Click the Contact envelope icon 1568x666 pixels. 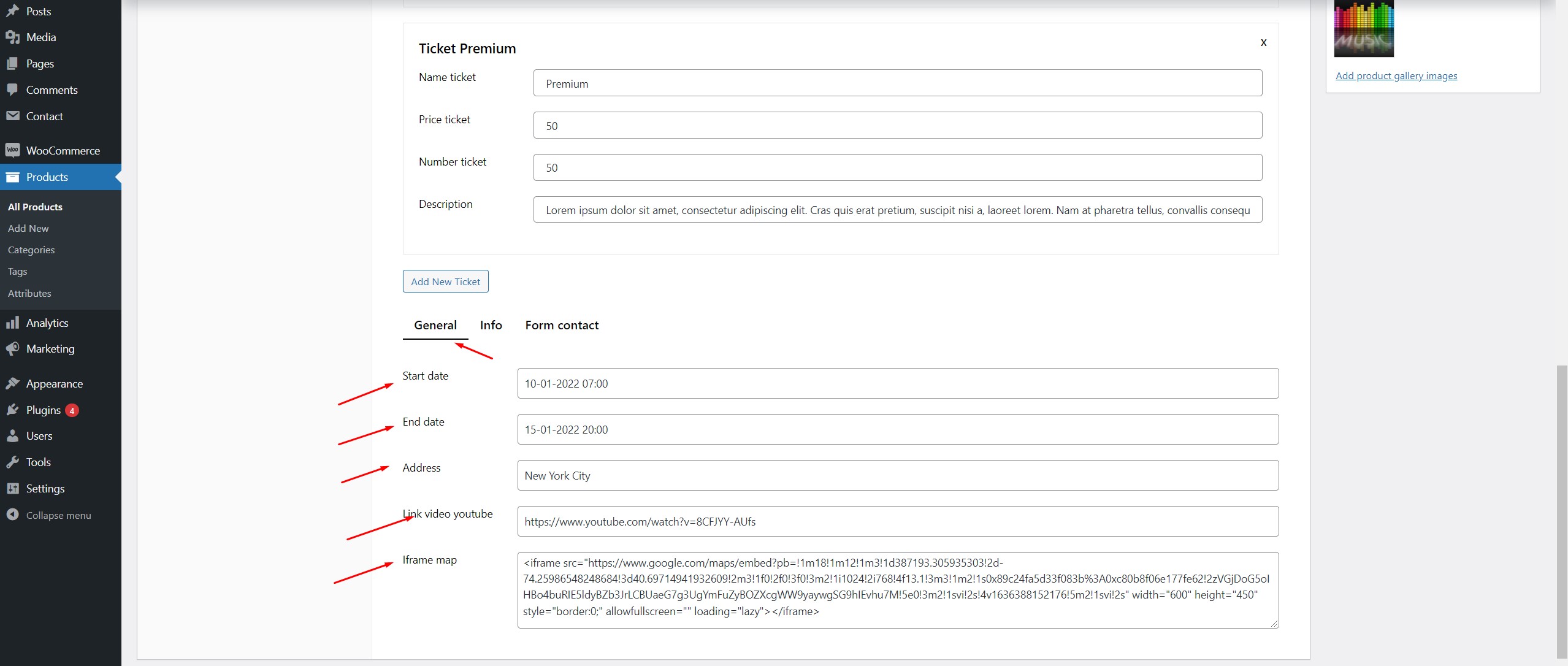pos(12,117)
